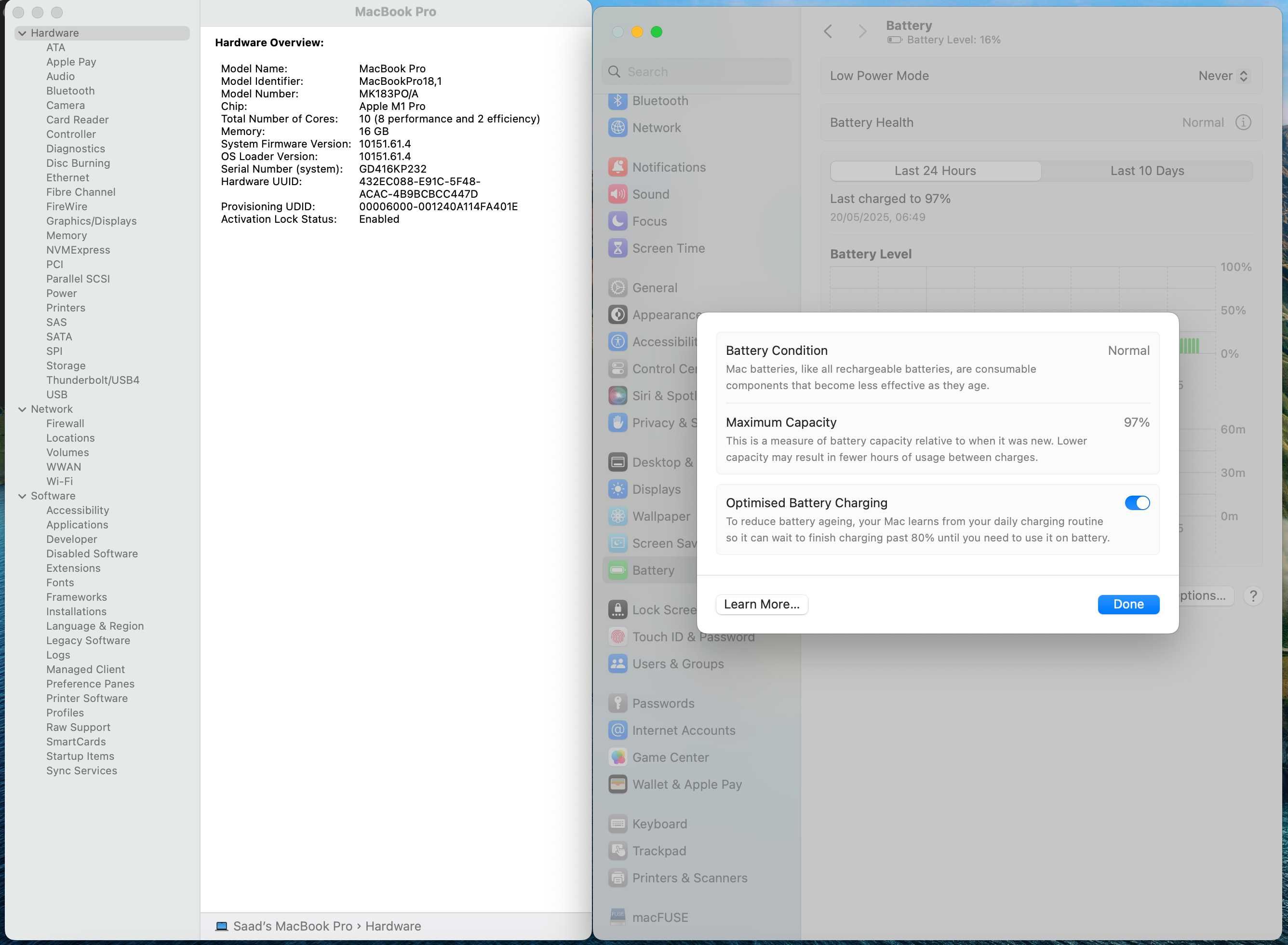
Task: Select Applications under Software tree
Action: coord(77,525)
